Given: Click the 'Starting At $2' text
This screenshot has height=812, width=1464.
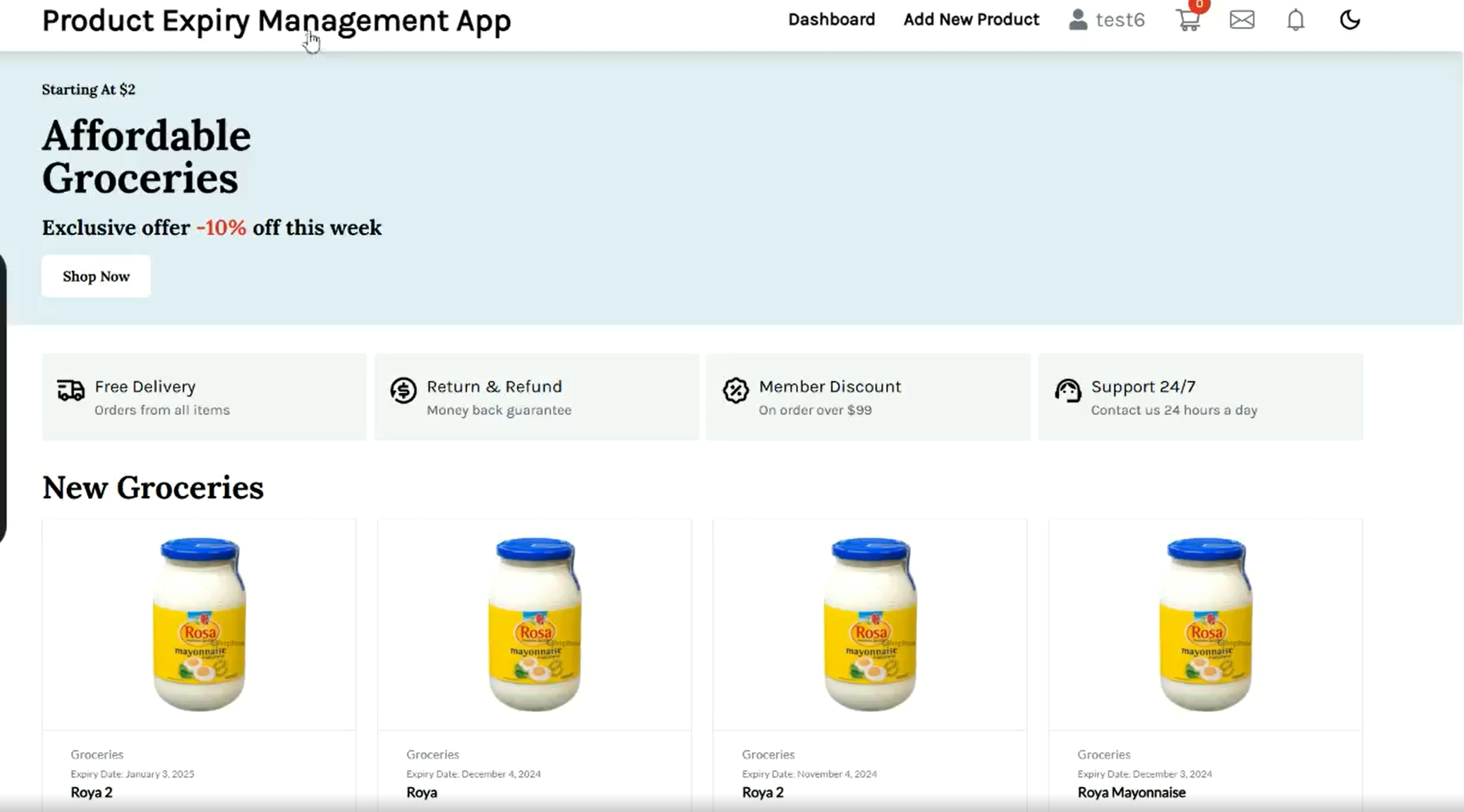Looking at the screenshot, I should (x=89, y=90).
